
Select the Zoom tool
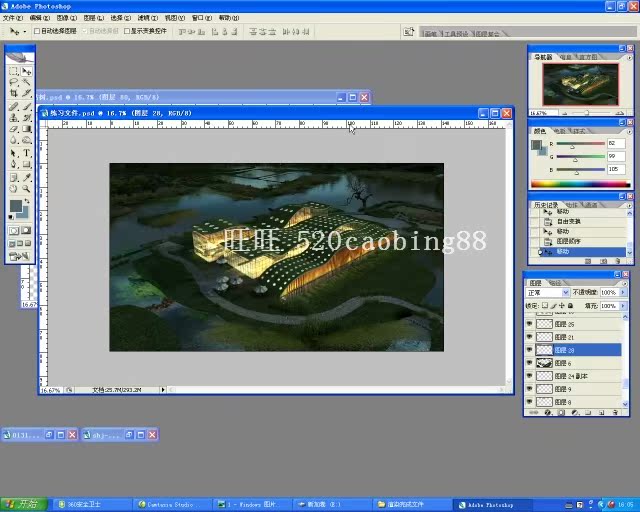click(27, 189)
